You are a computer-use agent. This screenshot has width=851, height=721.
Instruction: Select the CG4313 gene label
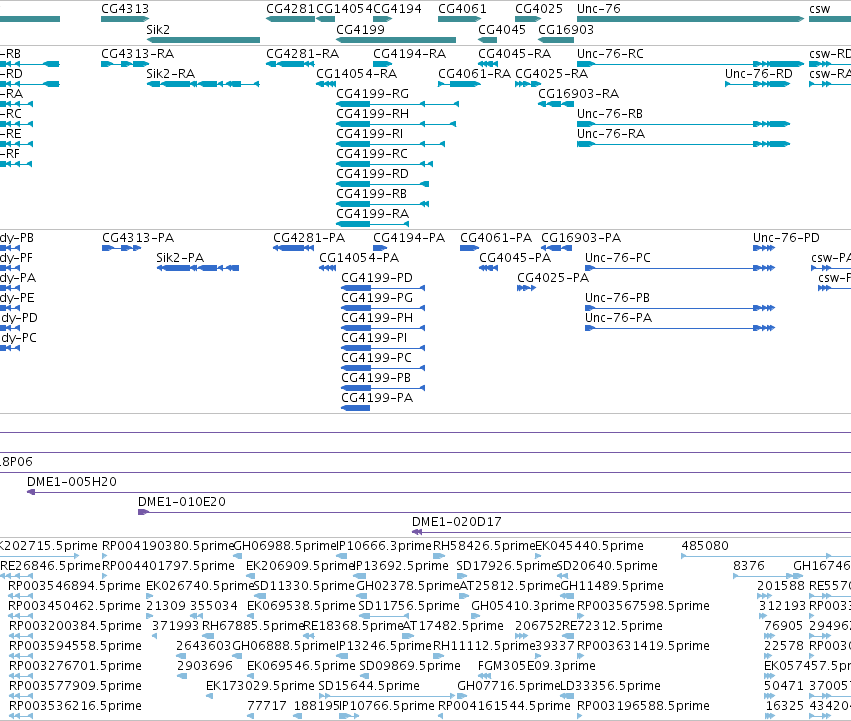pos(125,9)
